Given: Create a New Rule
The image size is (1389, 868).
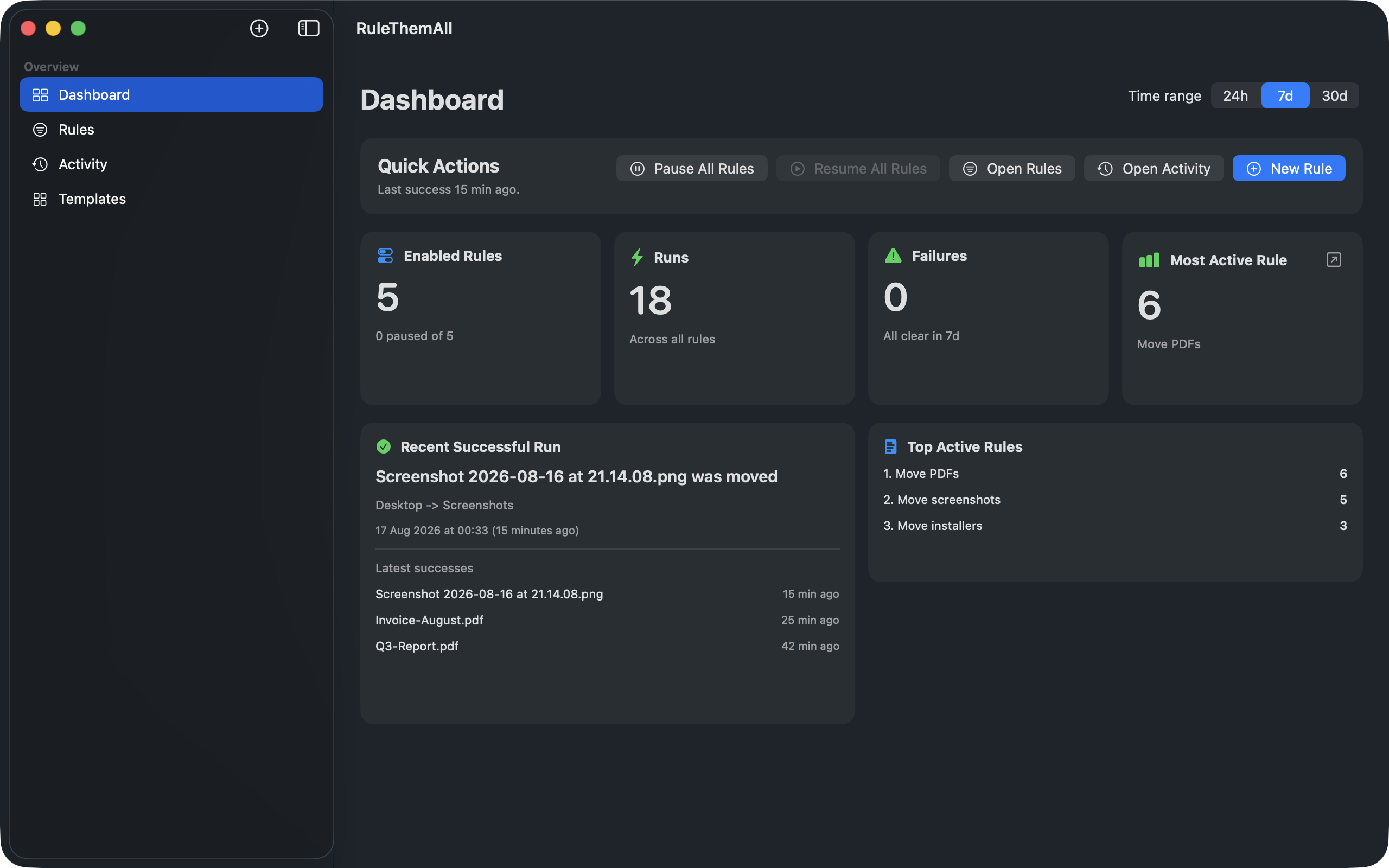Looking at the screenshot, I should click(1289, 169).
